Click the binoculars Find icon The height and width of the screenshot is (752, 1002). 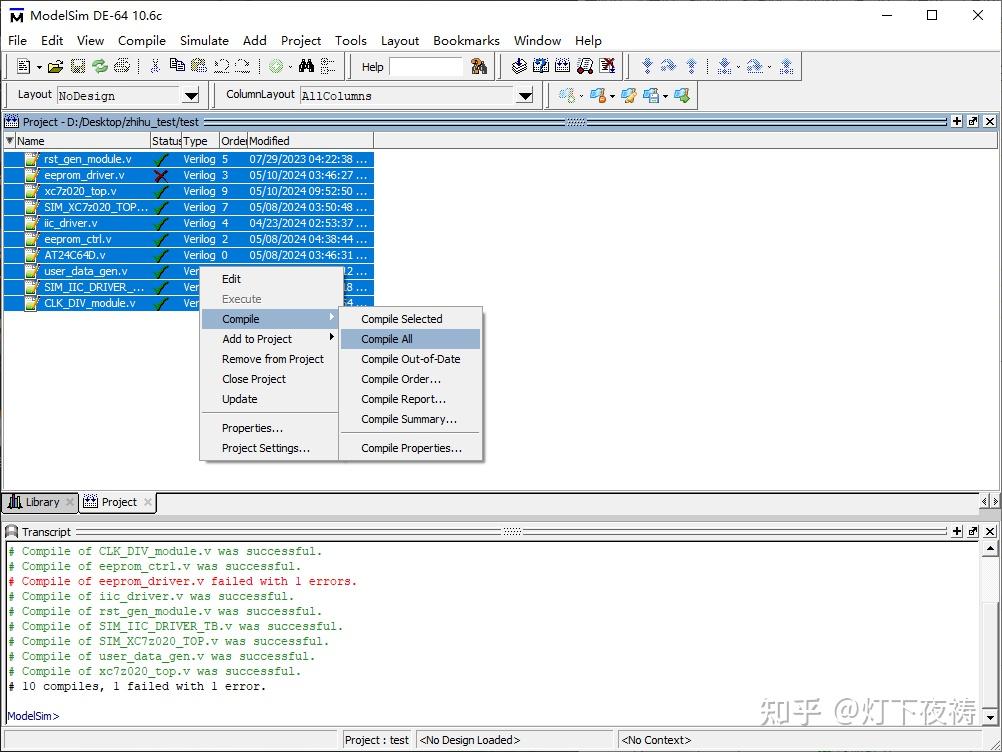point(306,66)
